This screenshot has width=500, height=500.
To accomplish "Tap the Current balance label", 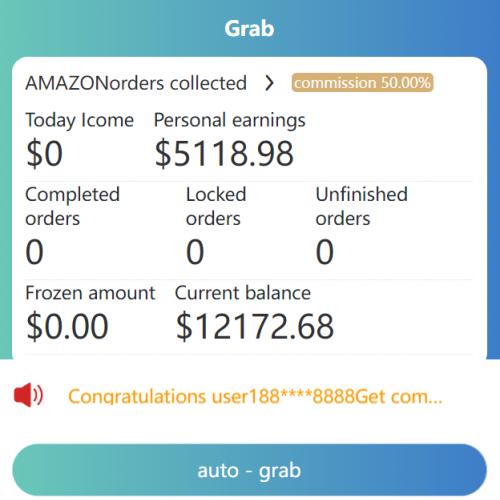I will [243, 293].
